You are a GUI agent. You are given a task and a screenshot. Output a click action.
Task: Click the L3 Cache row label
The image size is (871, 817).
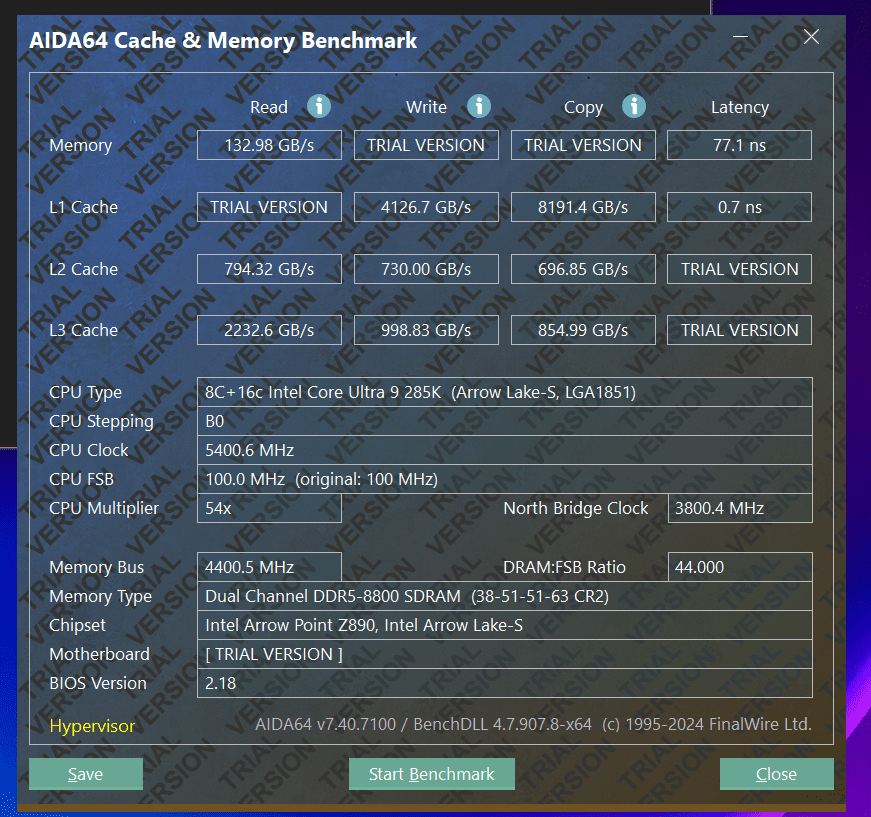(83, 330)
